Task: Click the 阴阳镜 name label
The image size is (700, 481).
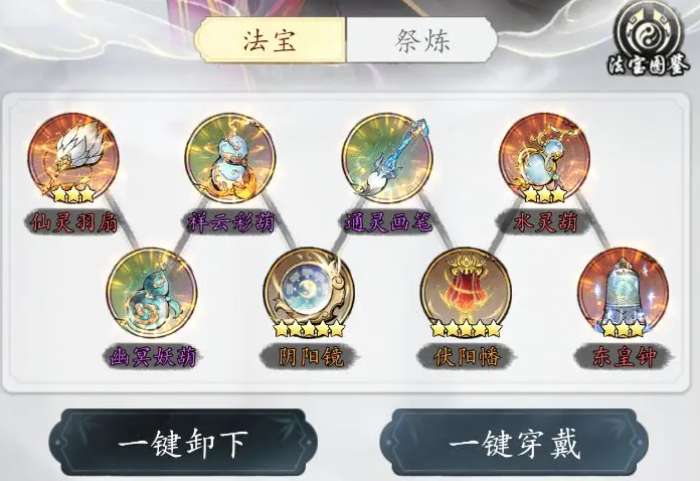Action: [309, 357]
